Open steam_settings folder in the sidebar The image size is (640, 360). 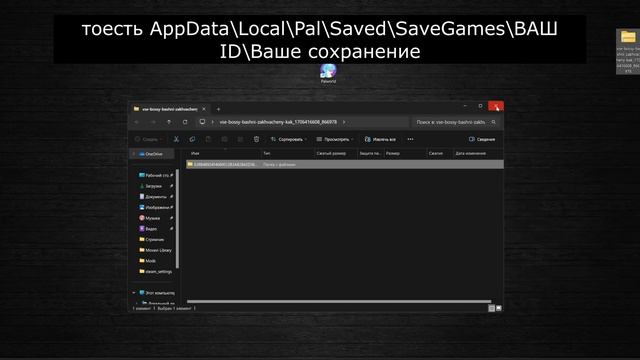click(156, 271)
